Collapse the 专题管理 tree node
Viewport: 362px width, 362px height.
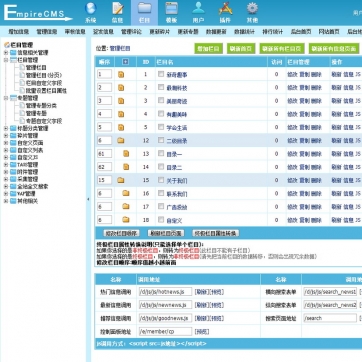tap(6, 98)
